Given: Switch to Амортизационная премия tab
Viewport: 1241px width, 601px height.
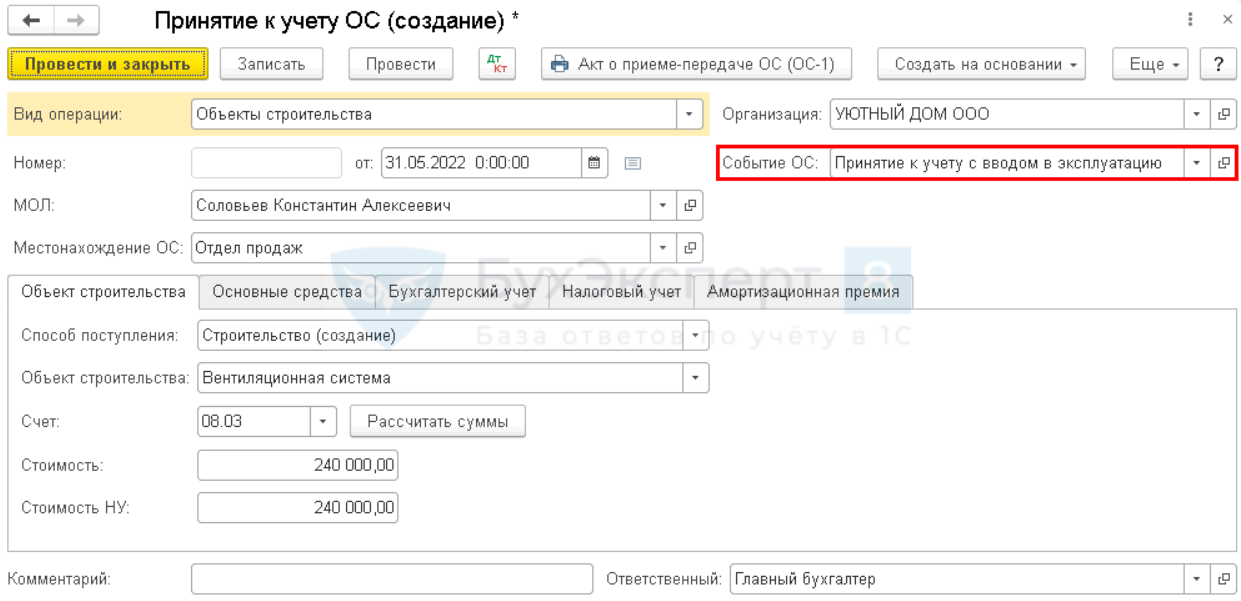Looking at the screenshot, I should pyautogui.click(x=803, y=292).
